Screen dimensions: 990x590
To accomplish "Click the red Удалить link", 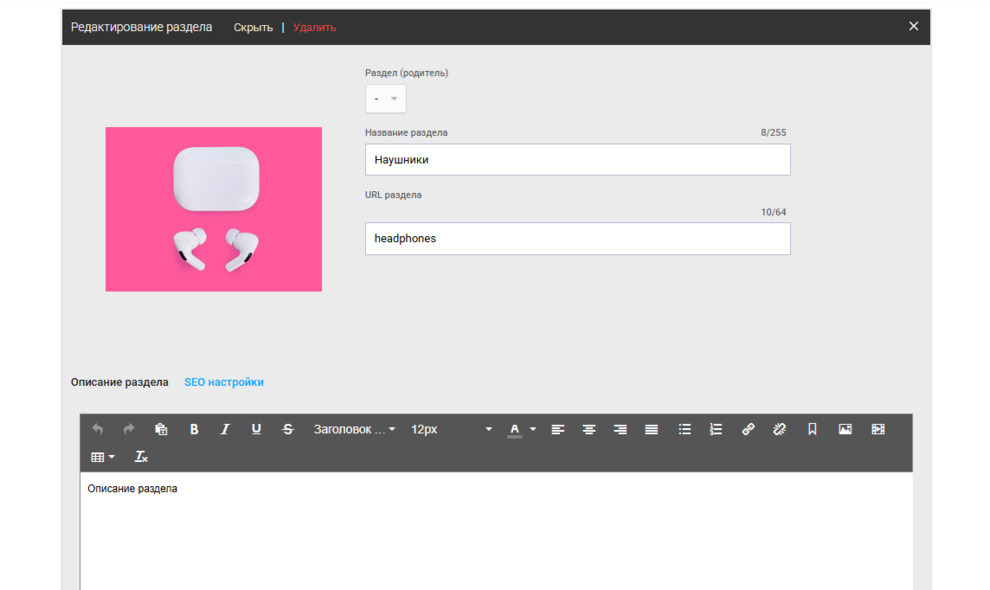I will (314, 27).
